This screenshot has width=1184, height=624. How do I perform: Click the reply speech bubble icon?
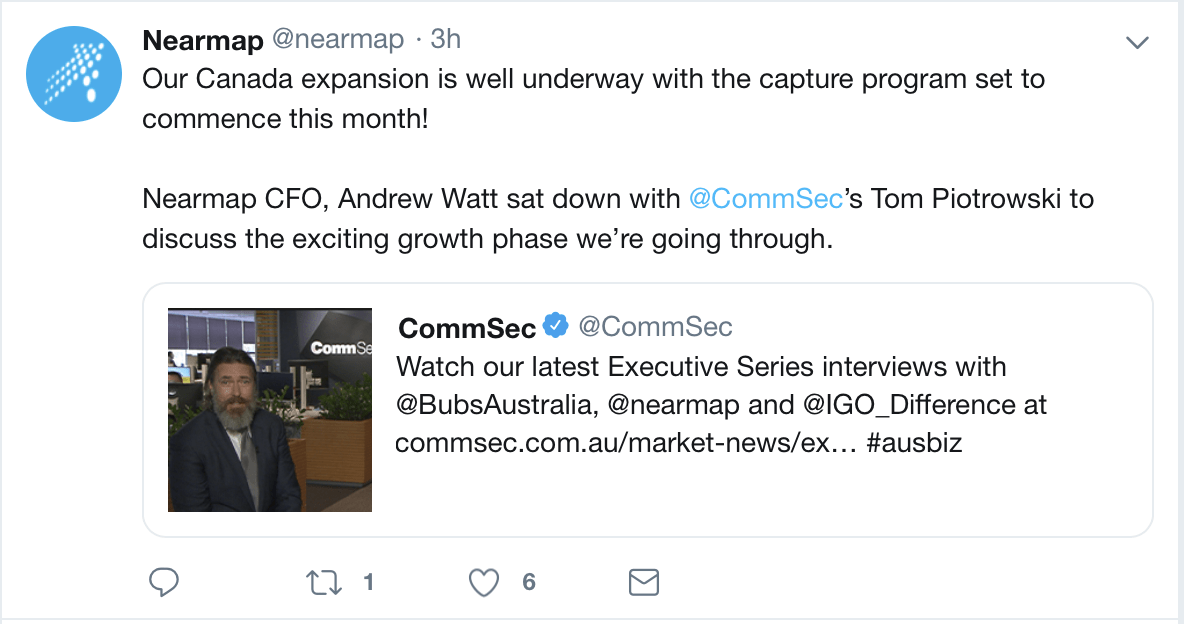coord(164,582)
